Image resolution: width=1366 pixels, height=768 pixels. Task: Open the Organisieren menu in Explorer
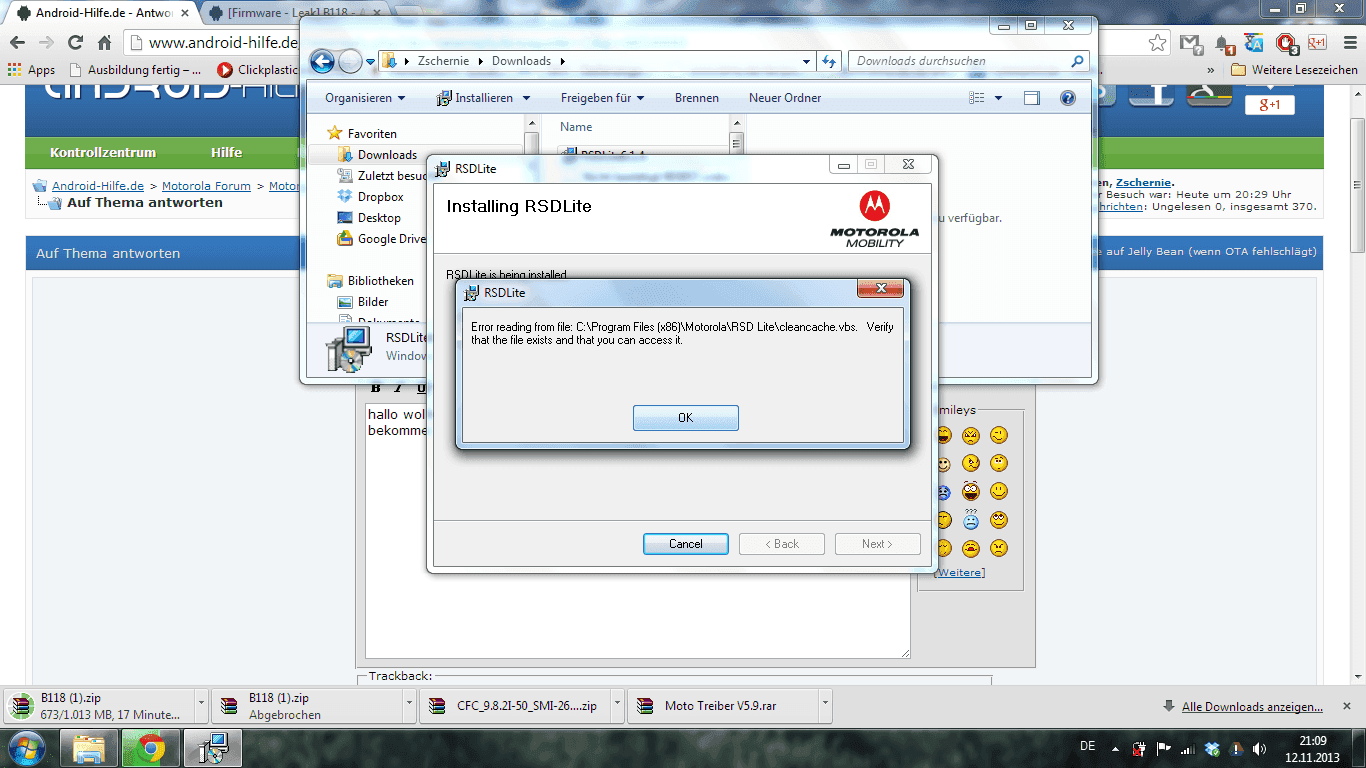(x=365, y=98)
